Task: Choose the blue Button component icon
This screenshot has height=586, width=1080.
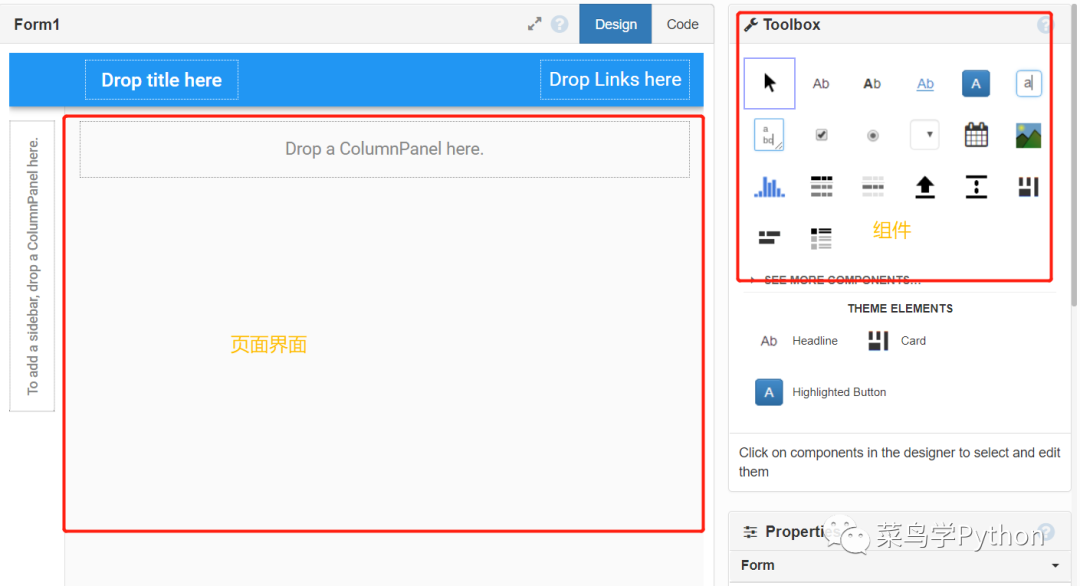Action: point(976,83)
